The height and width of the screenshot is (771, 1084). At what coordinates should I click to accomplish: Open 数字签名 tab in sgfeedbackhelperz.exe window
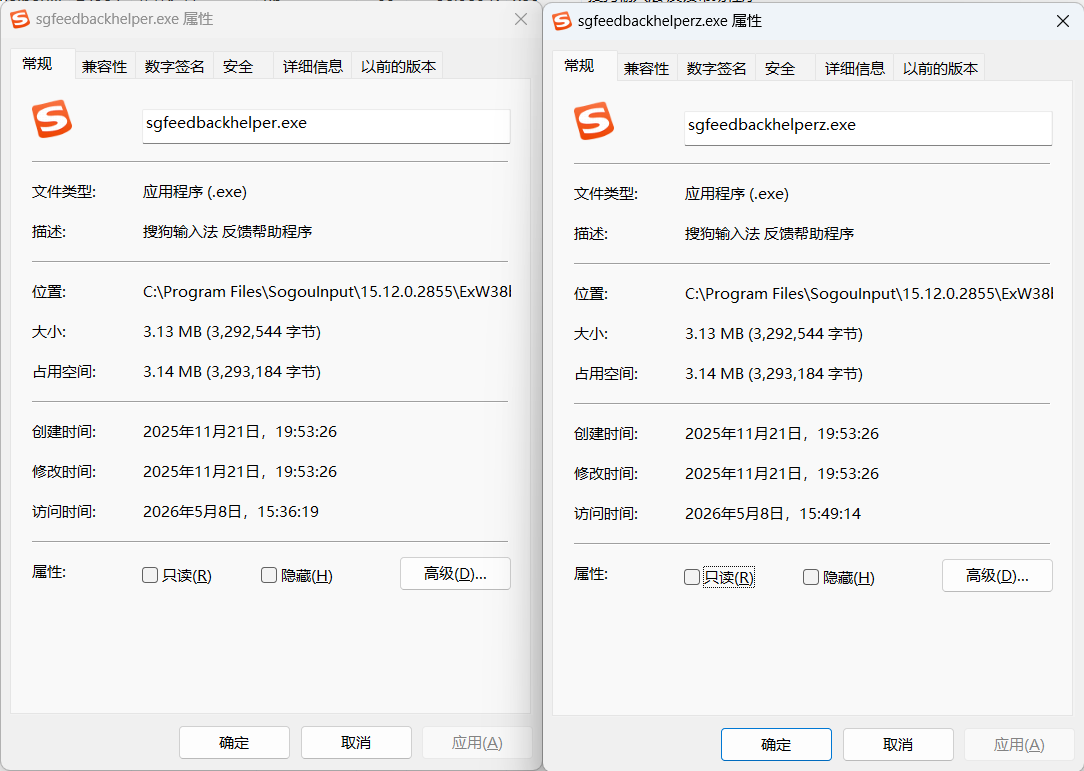pos(717,68)
